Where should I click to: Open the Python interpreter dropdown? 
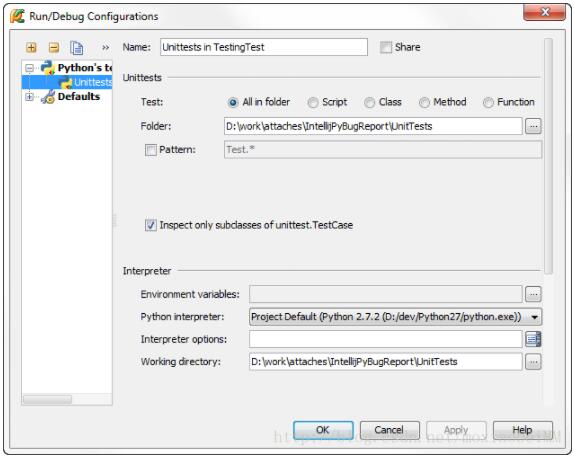coord(395,317)
